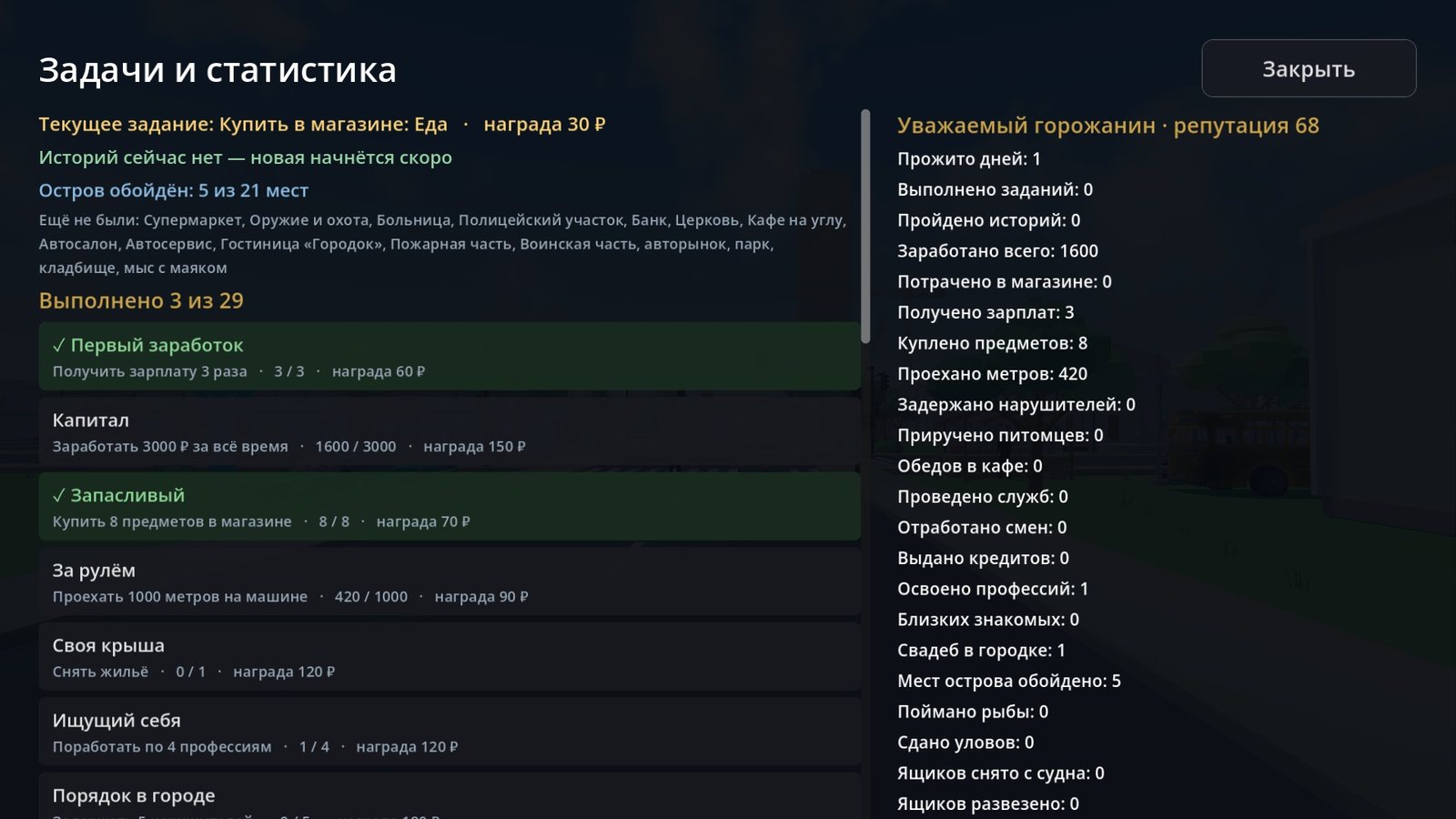Click the Мест острова обойдено: 5 stat
This screenshot has height=819, width=1456.
tap(1009, 681)
